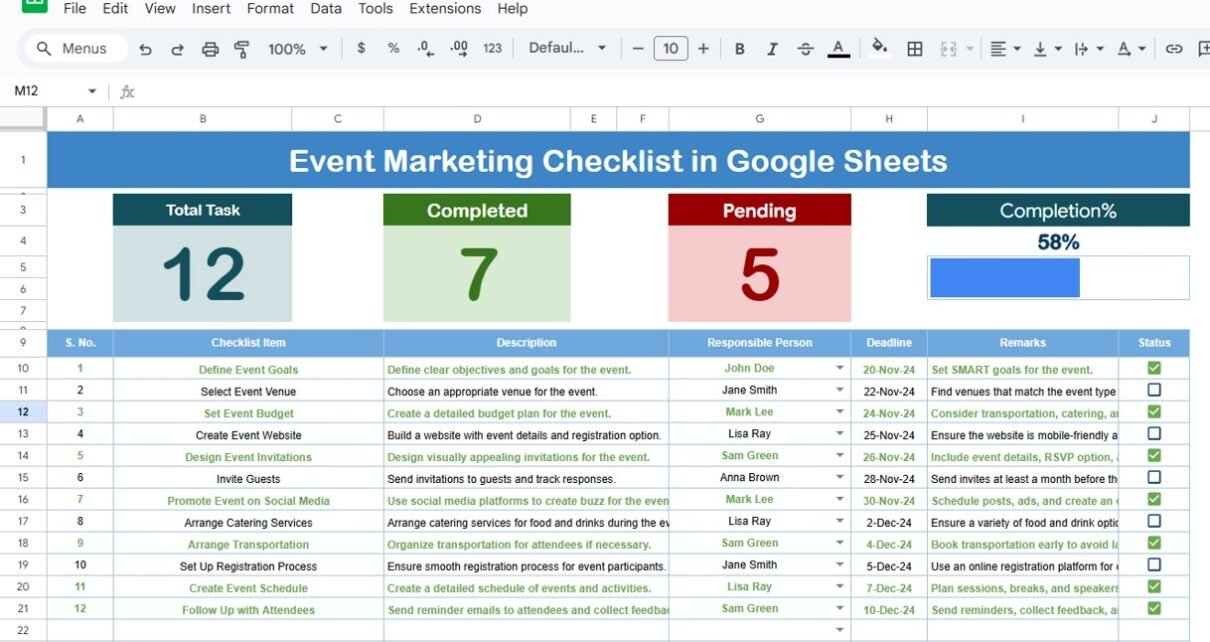
Task: Uncheck the status box for Define Event Goals
Action: click(1154, 368)
